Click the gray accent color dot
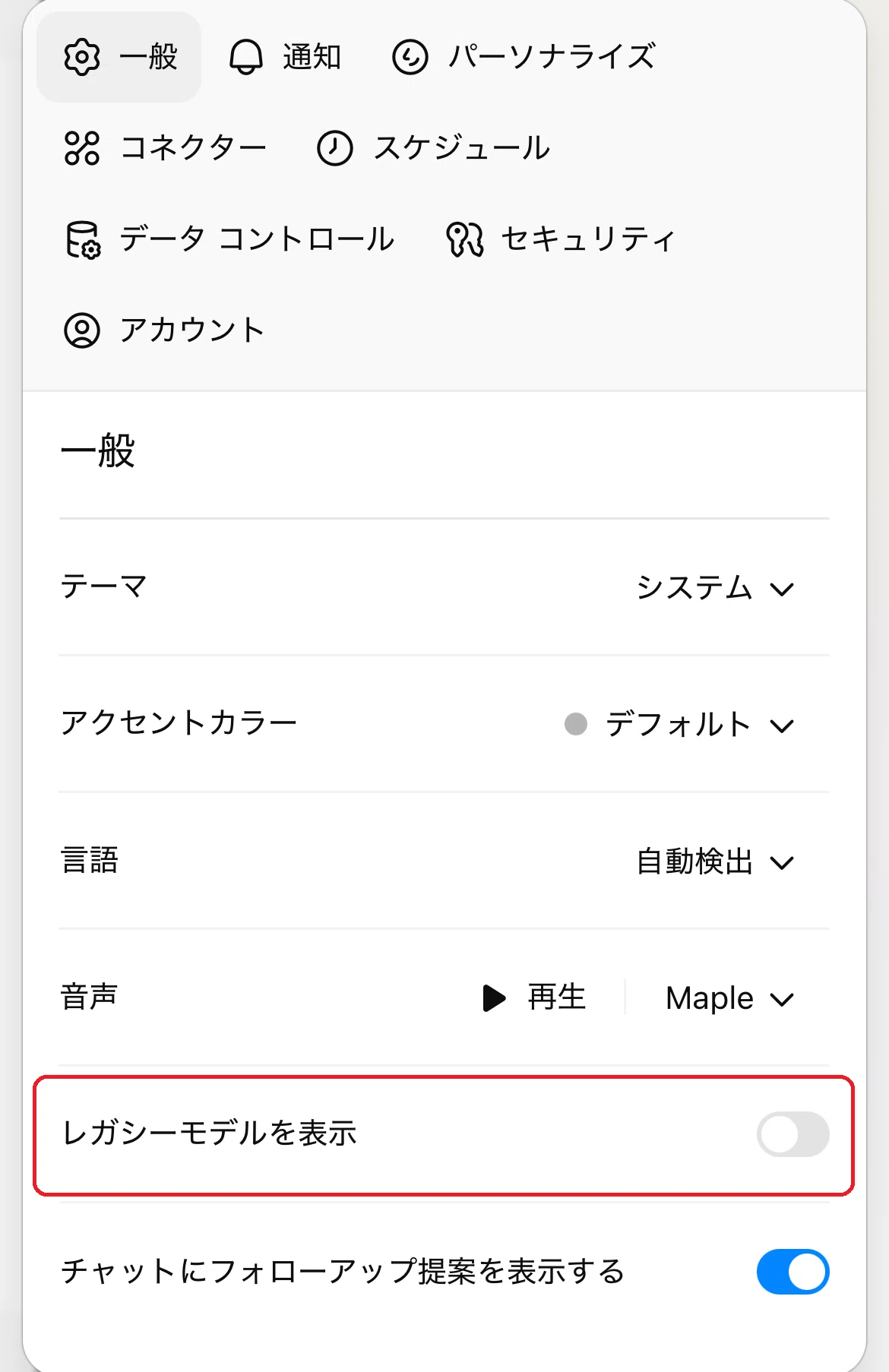Viewport: 889px width, 1372px height. coord(576,724)
